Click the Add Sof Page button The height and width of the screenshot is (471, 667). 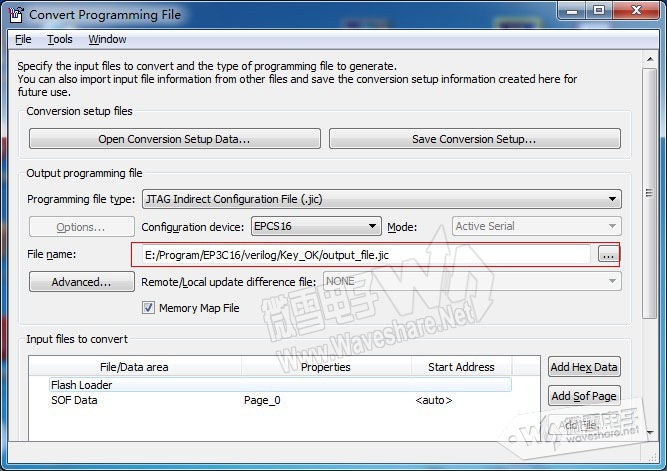[584, 396]
